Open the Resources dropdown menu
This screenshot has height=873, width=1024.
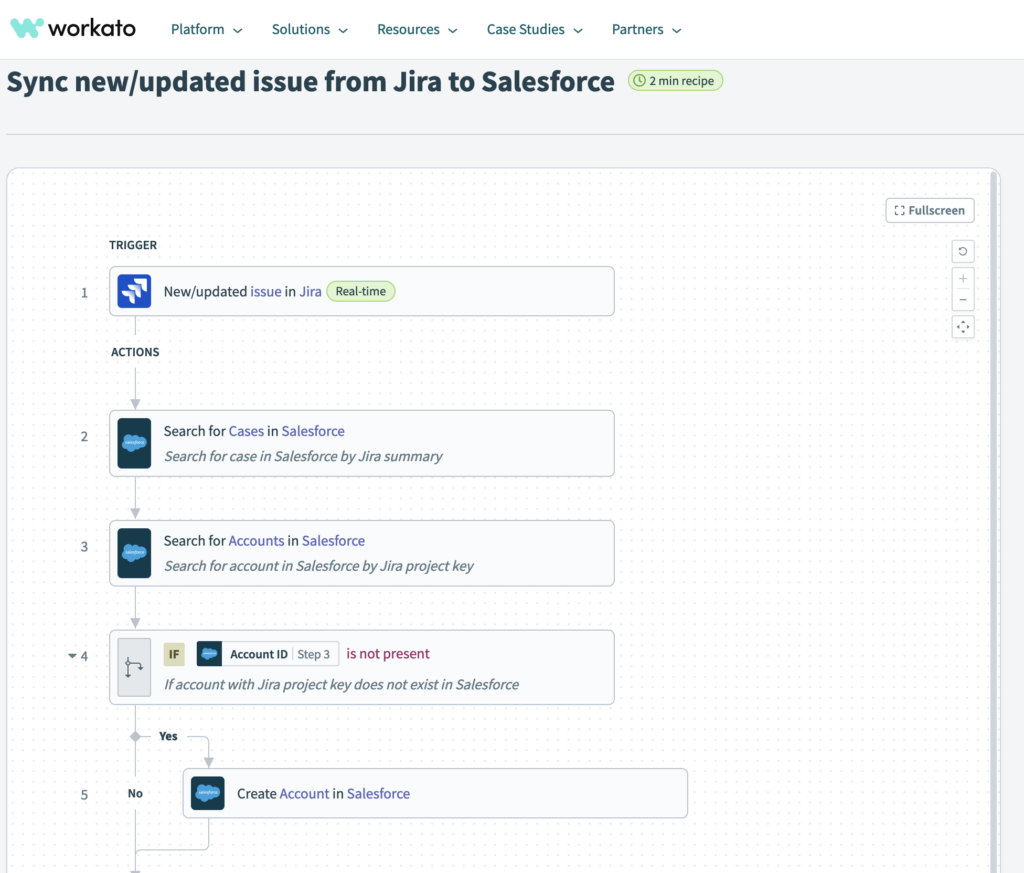coord(417,30)
